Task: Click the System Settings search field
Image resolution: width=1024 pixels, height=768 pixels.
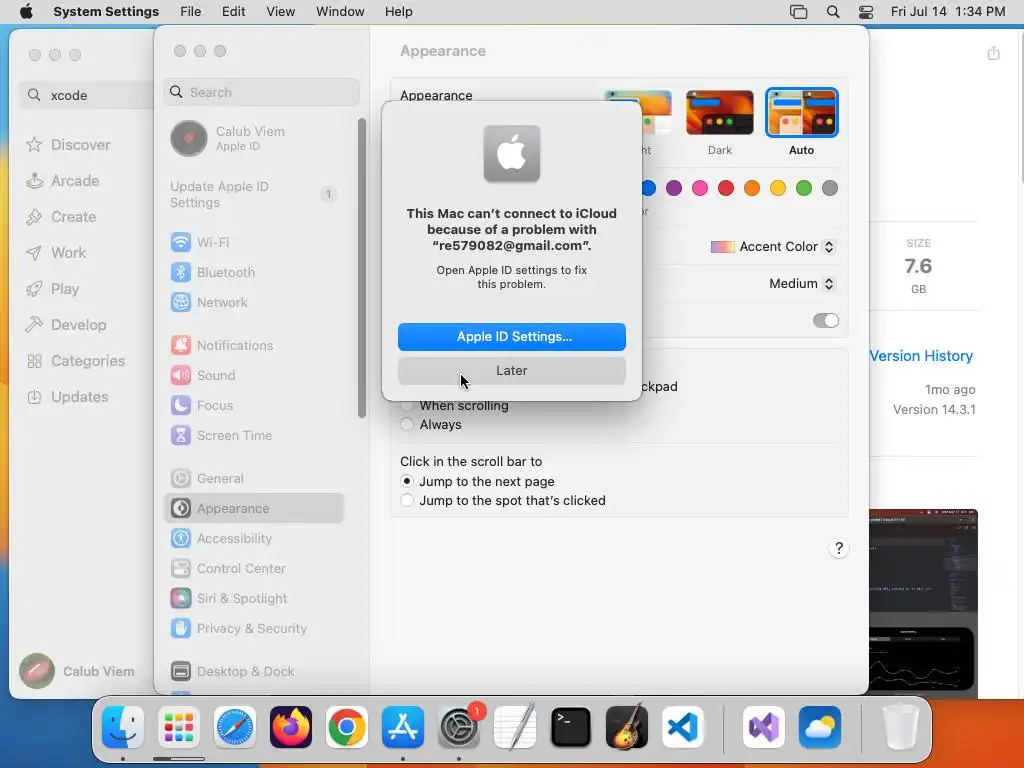Action: point(261,92)
